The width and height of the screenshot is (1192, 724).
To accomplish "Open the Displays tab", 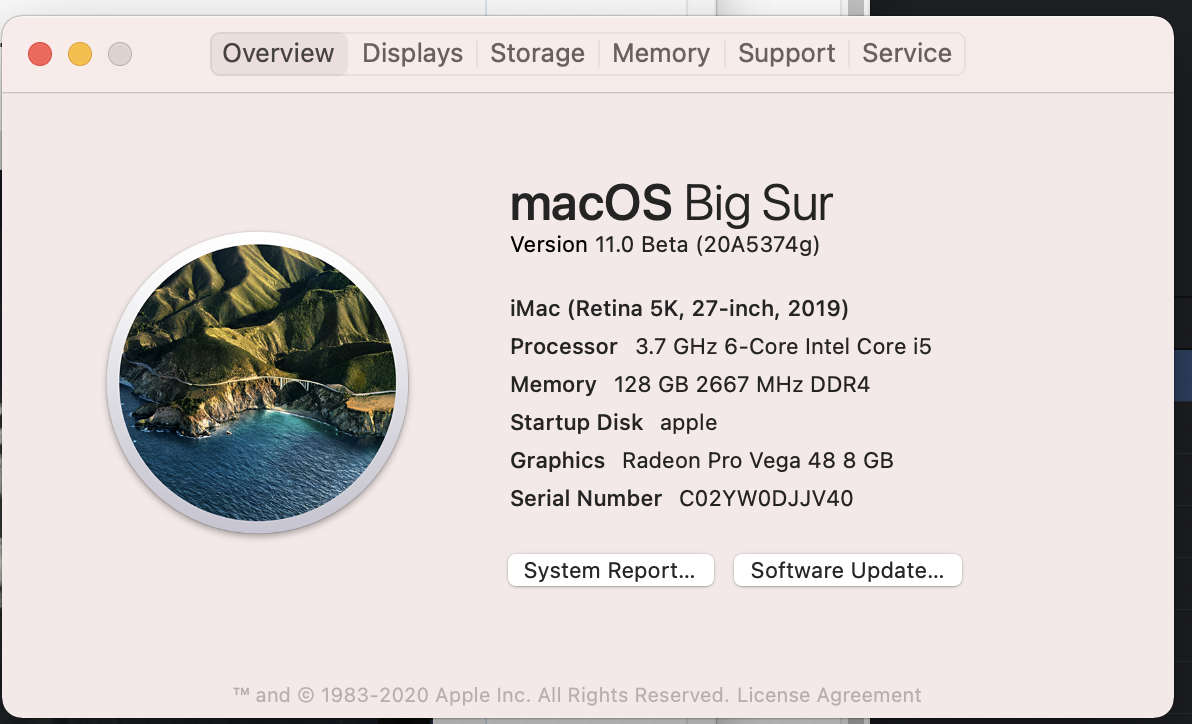I will tap(412, 53).
